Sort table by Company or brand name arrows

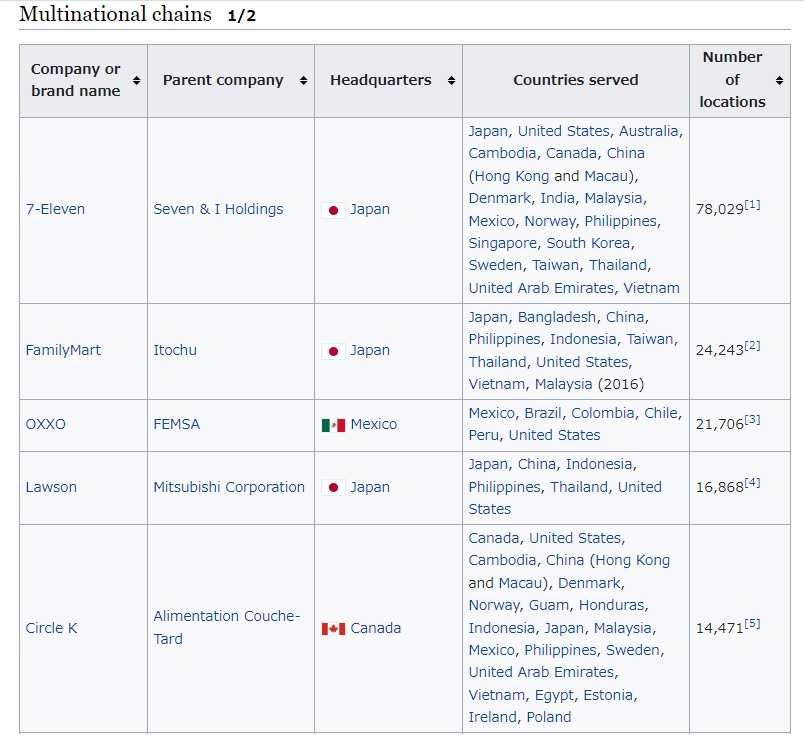click(136, 80)
